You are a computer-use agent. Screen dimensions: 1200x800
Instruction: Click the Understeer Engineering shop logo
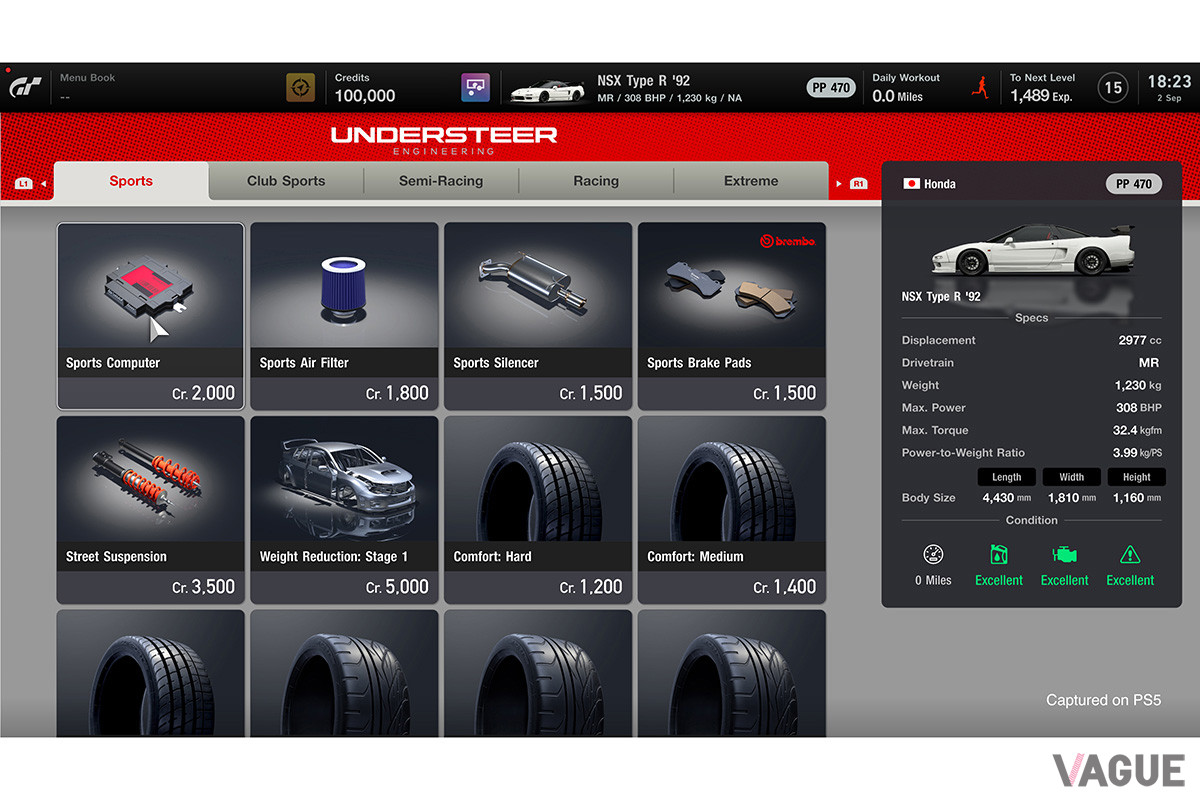(x=444, y=140)
